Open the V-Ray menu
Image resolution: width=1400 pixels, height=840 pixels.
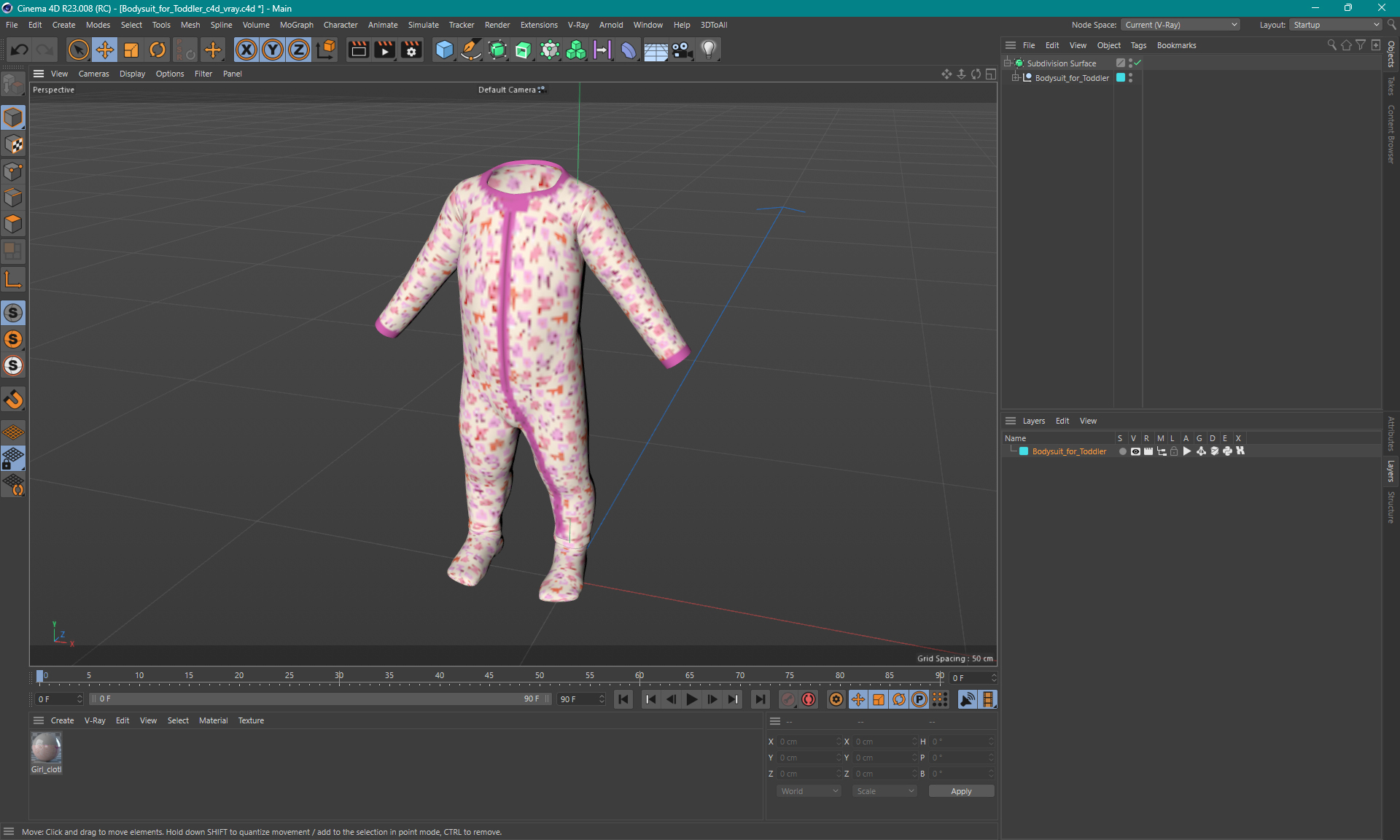click(x=578, y=25)
